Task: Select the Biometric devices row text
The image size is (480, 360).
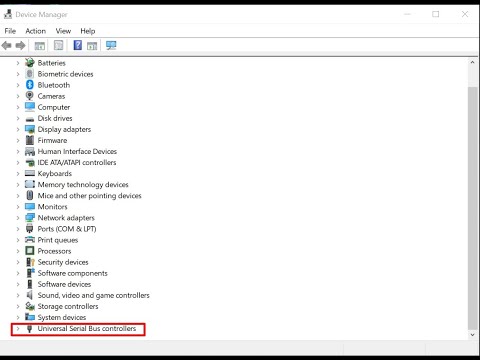Action: [x=66, y=74]
